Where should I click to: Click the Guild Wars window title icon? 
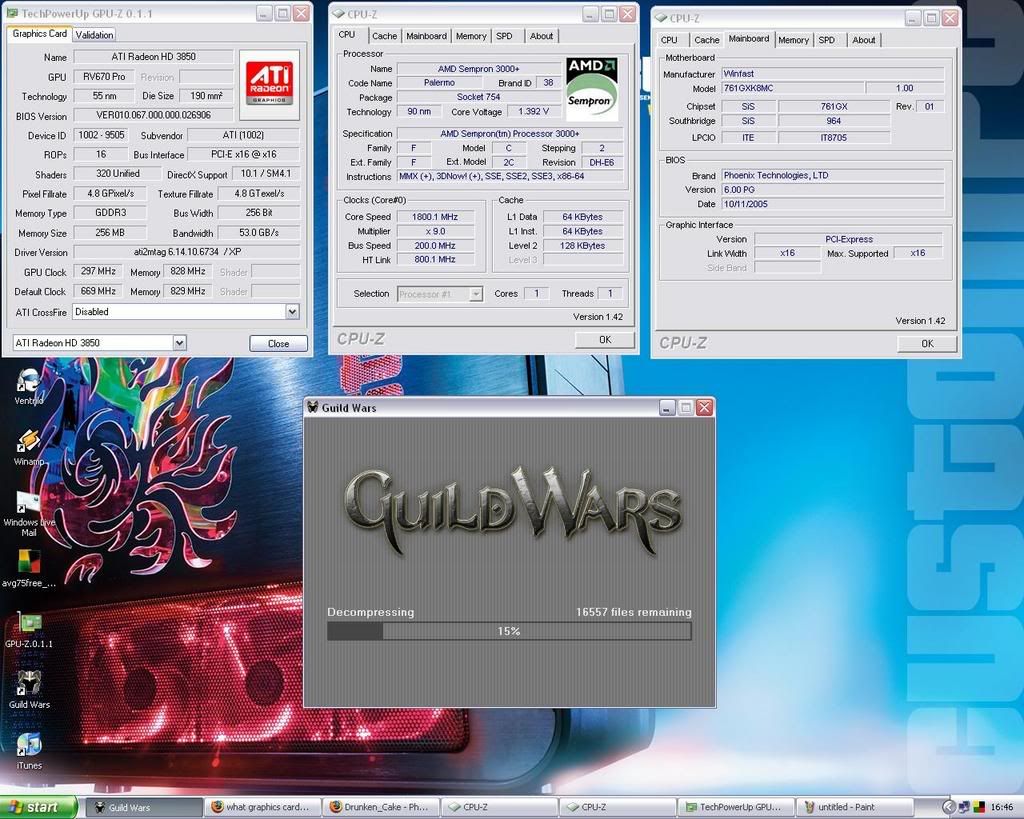[x=313, y=408]
